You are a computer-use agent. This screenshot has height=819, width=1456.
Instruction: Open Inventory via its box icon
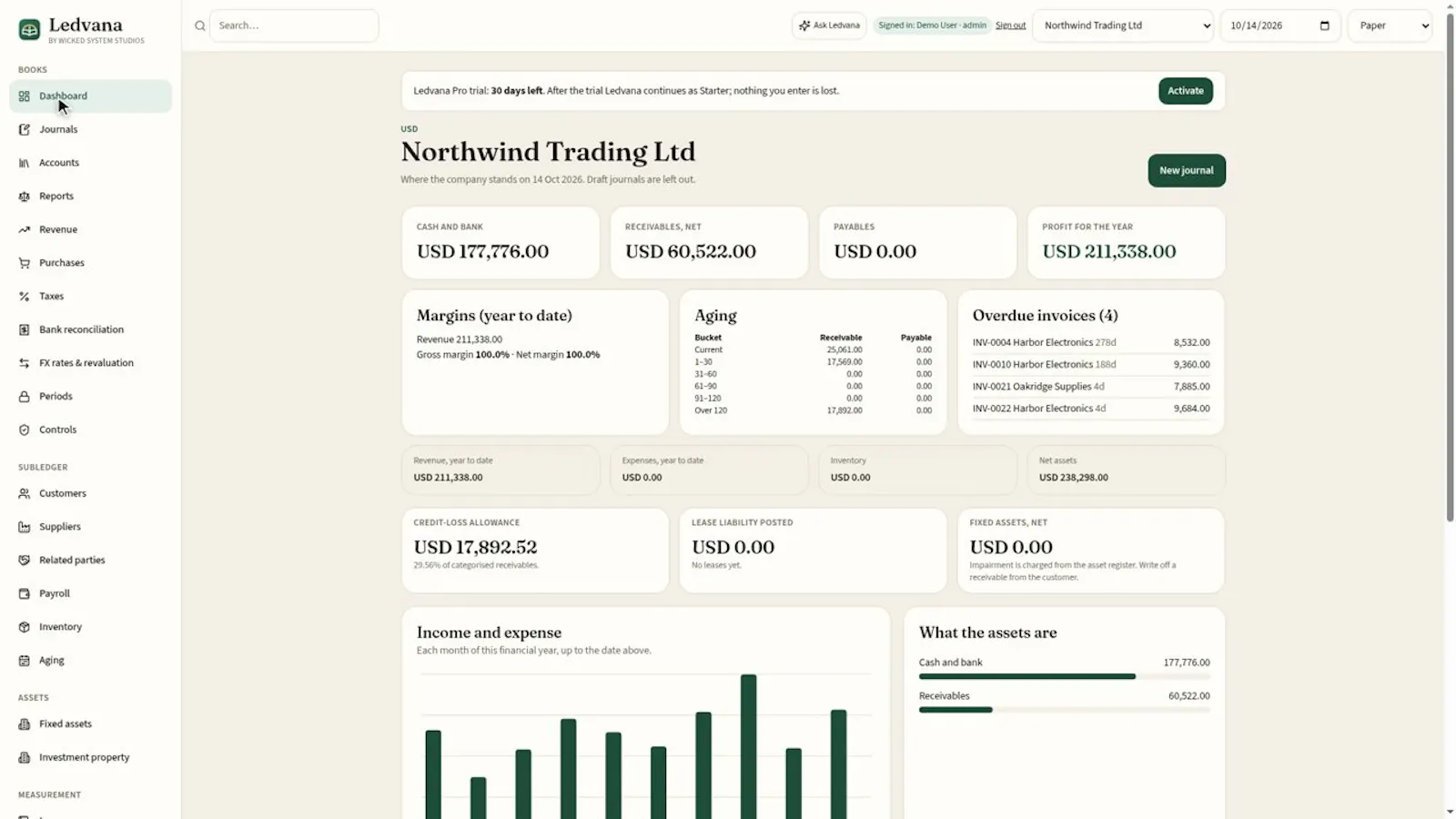pyautogui.click(x=25, y=627)
